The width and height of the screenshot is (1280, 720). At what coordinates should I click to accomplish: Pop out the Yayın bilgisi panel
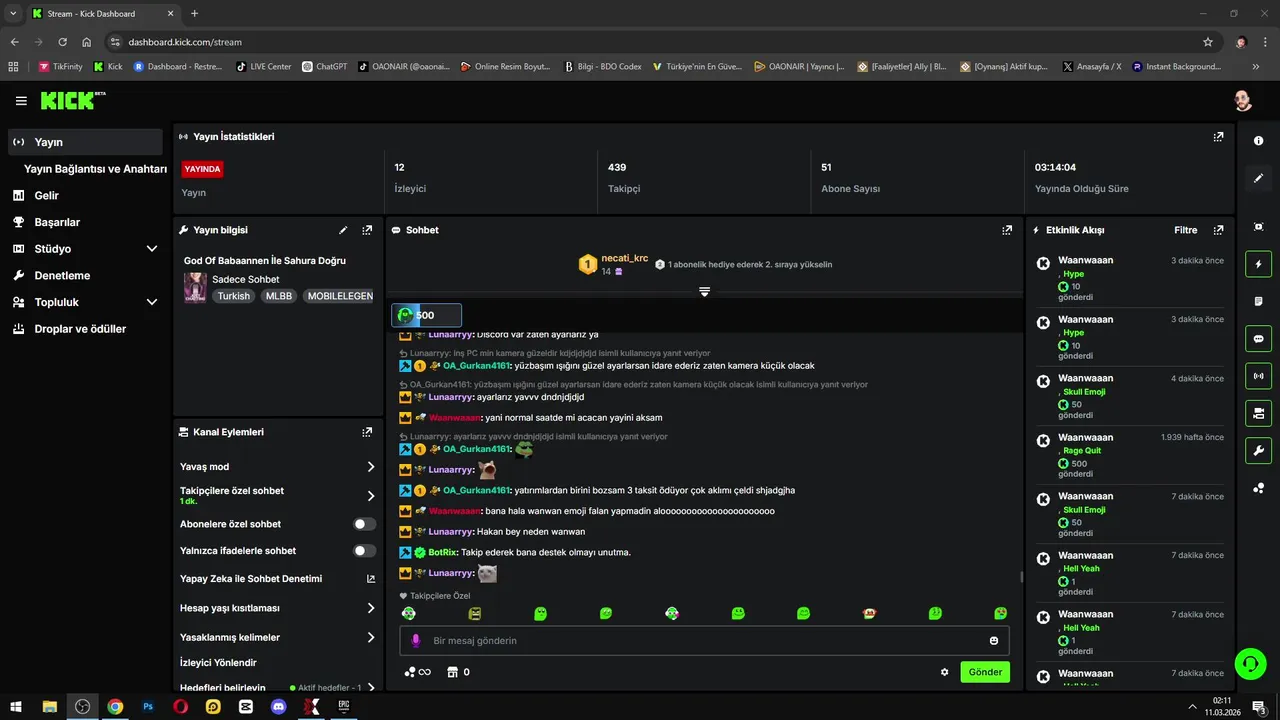coord(367,230)
